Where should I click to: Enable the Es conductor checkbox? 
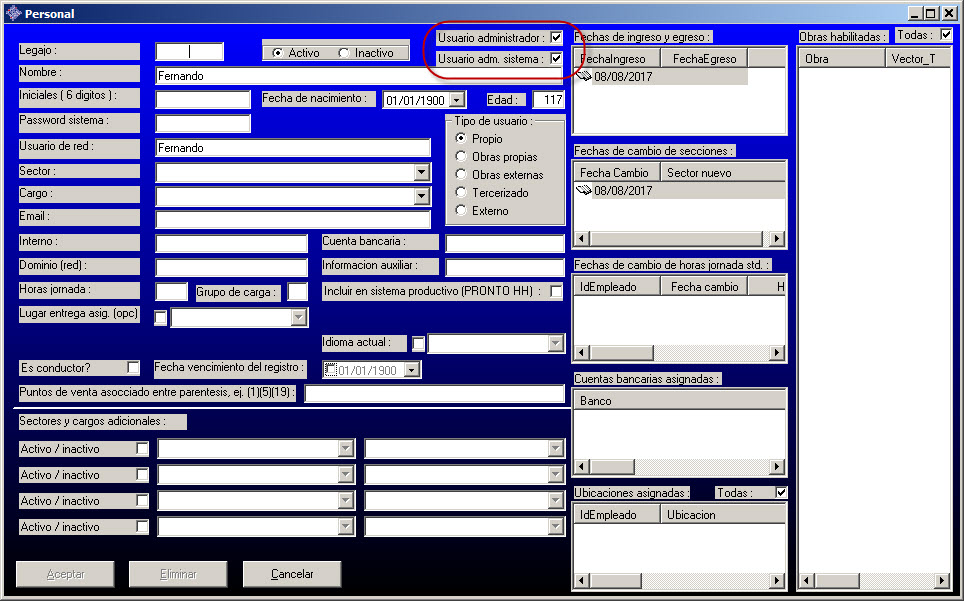[x=133, y=368]
